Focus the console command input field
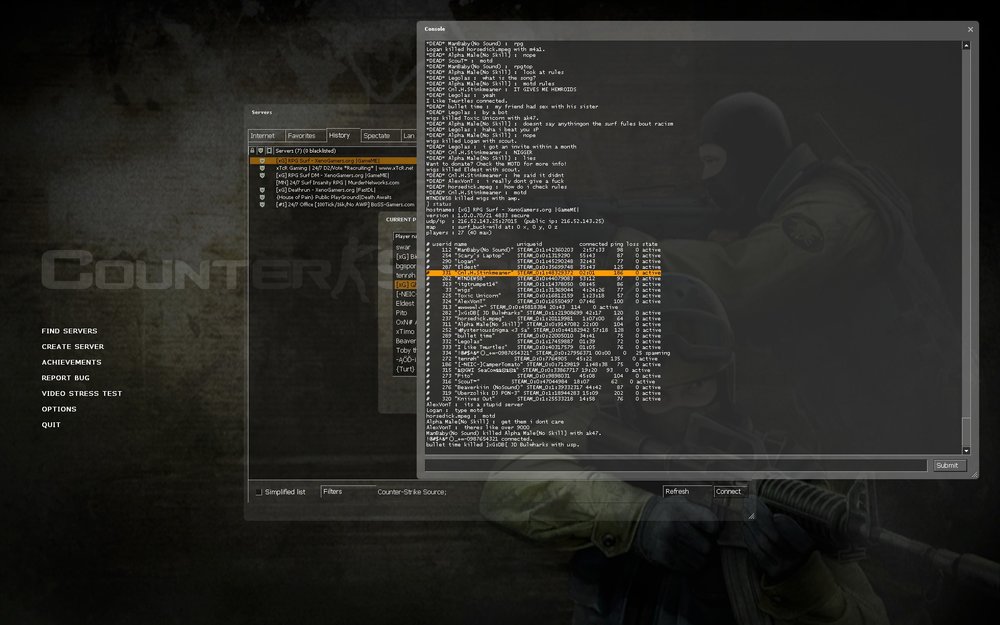Image resolution: width=1000 pixels, height=625 pixels. pyautogui.click(x=676, y=465)
